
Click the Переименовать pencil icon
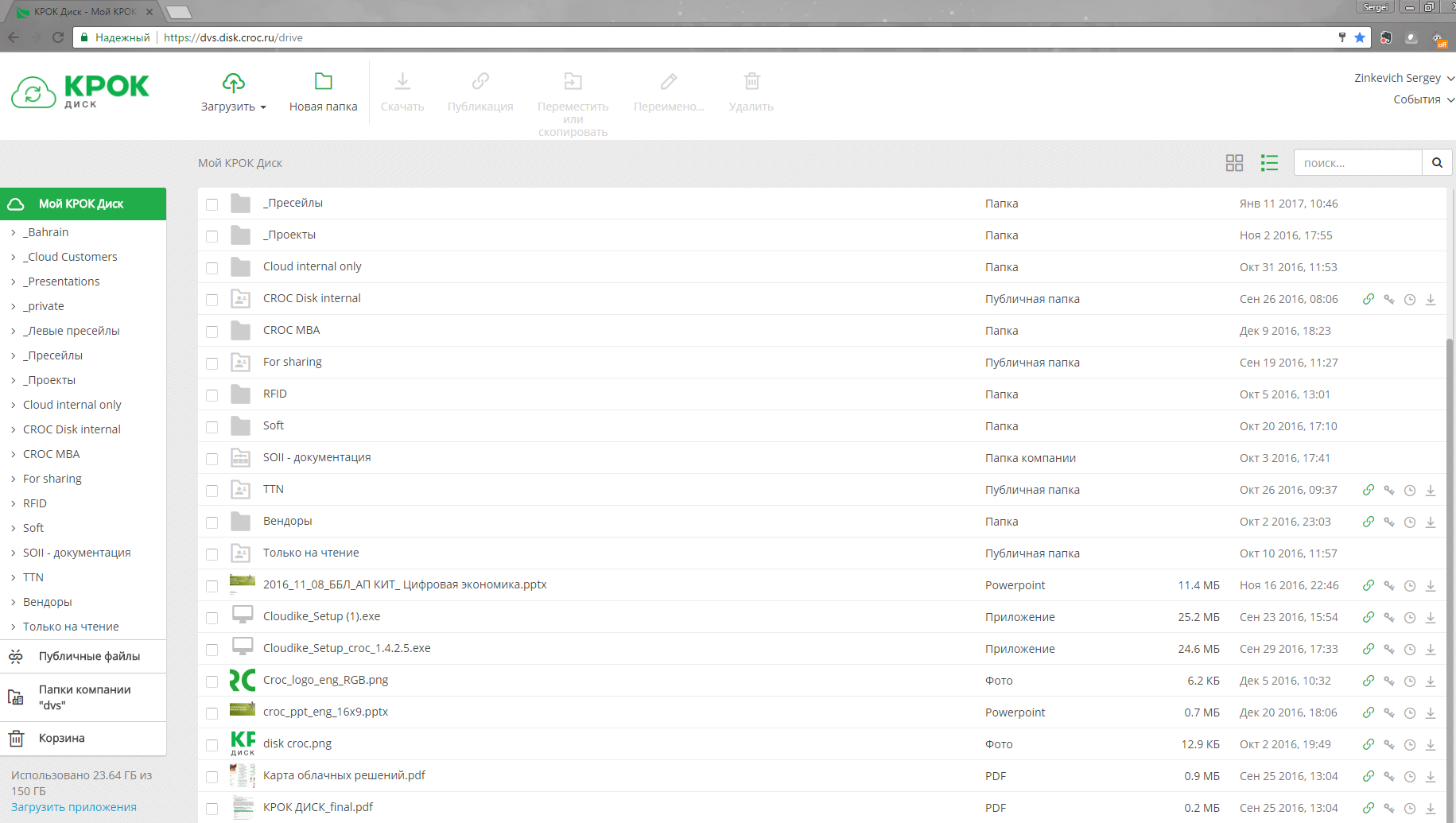tap(669, 81)
